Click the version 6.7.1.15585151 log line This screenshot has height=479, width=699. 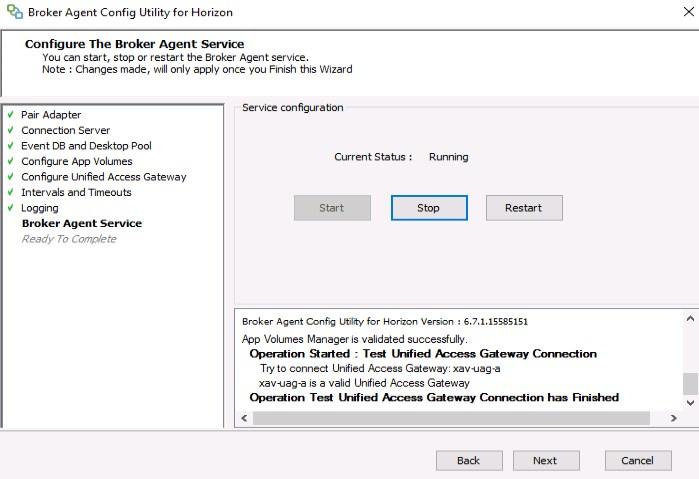[x=385, y=322]
